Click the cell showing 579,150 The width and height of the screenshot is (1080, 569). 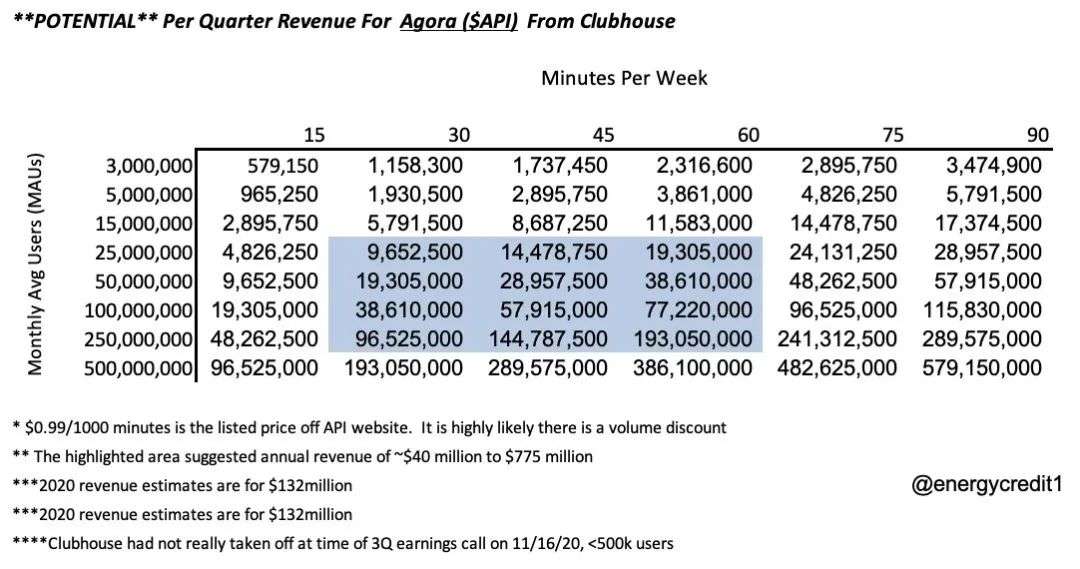point(283,166)
